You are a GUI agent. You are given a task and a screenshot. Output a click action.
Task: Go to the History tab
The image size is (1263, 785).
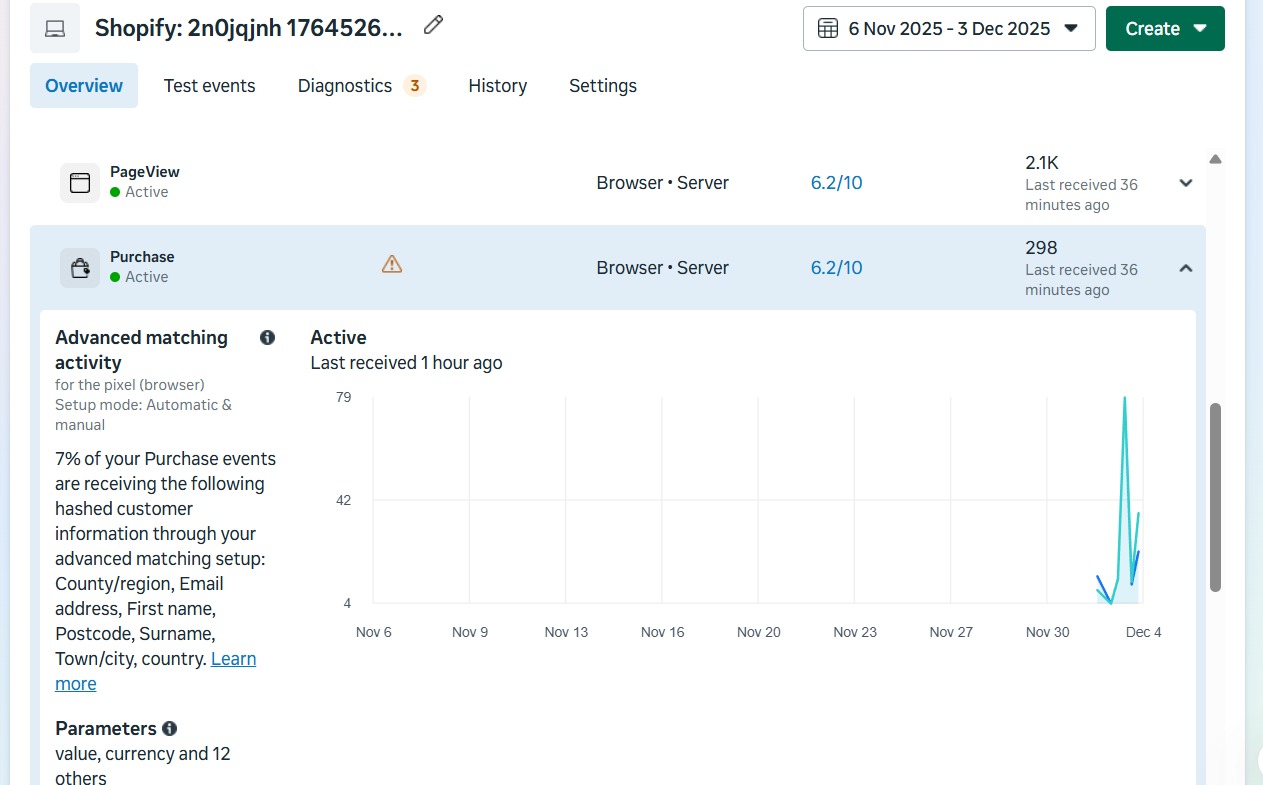point(497,86)
